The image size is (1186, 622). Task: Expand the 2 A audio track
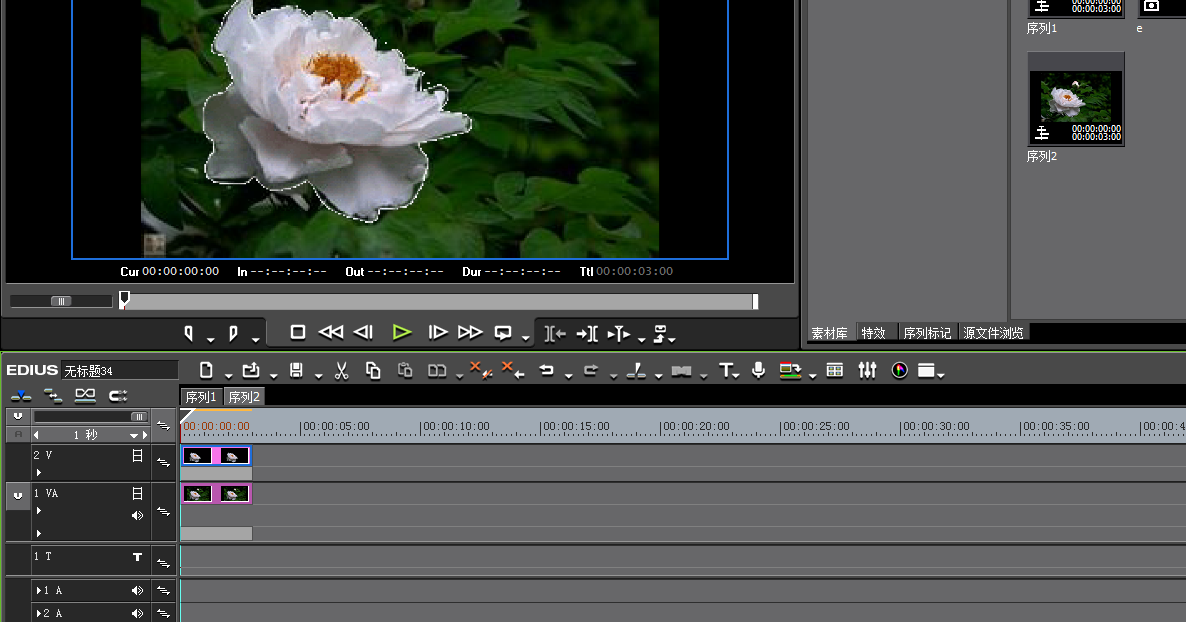pyautogui.click(x=39, y=613)
